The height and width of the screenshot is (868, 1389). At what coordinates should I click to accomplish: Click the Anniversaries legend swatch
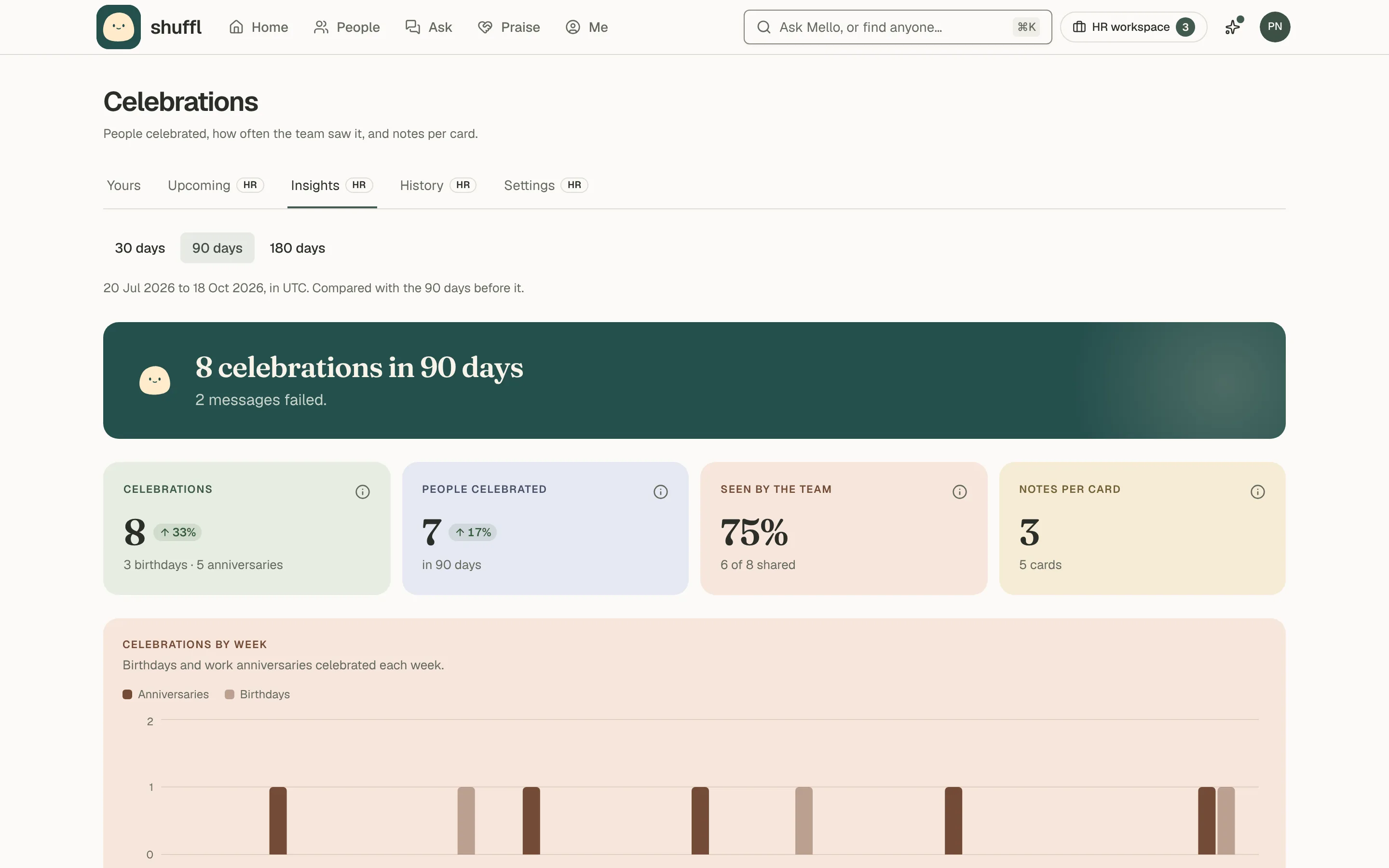point(127,694)
